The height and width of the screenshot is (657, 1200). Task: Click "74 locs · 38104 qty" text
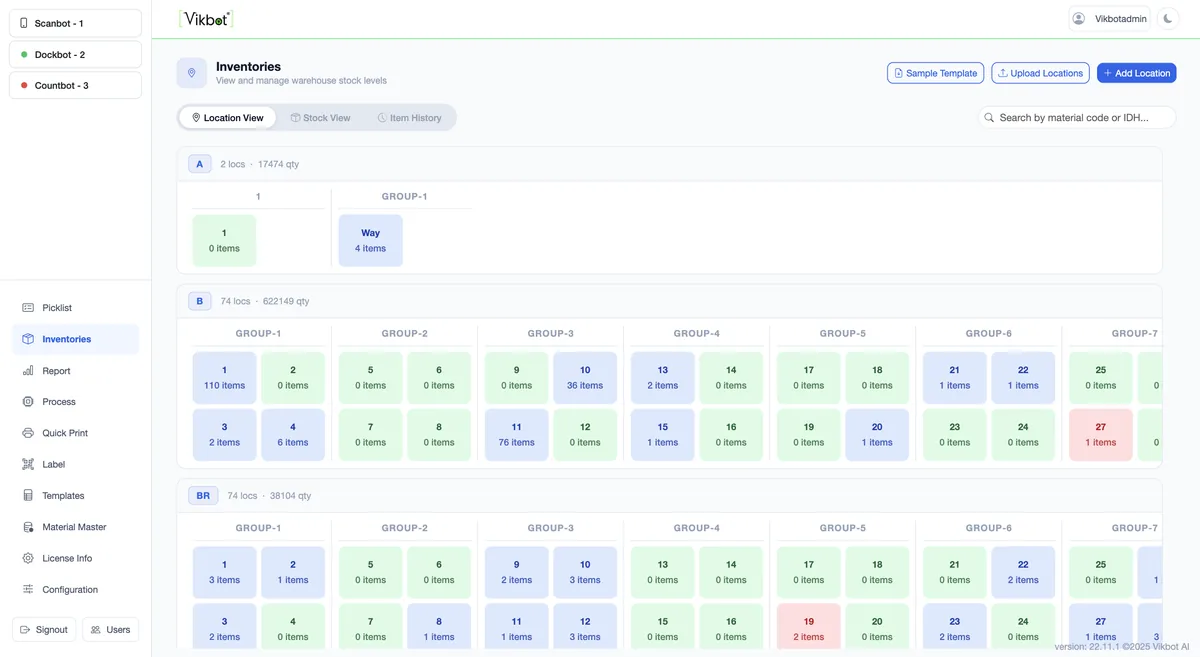click(x=269, y=495)
